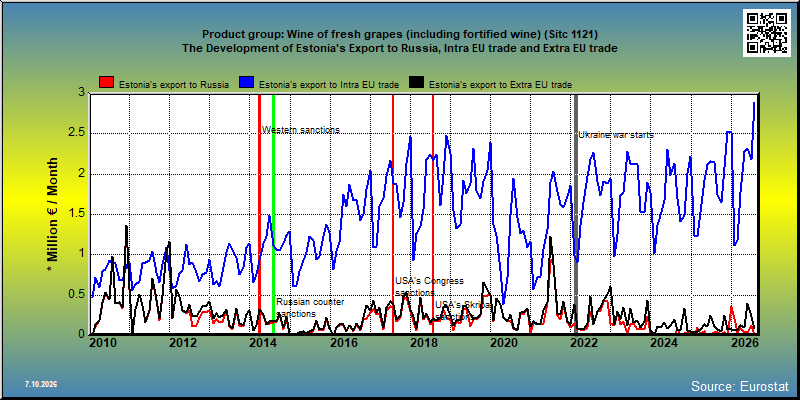Screen dimensions: 800x400
Task: Click the x-axis label 2014
Action: tap(262, 342)
